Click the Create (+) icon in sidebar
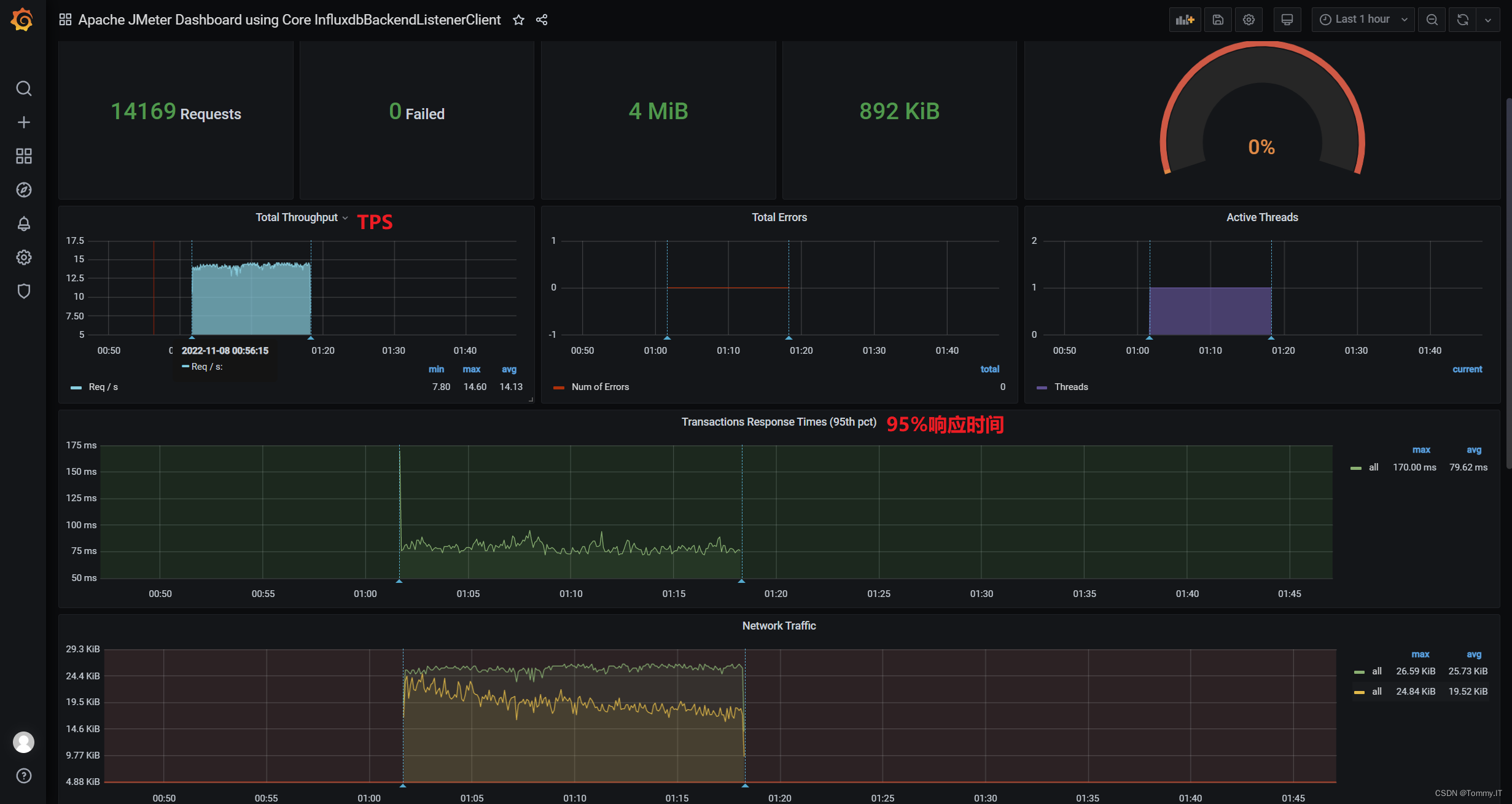 pyautogui.click(x=23, y=122)
